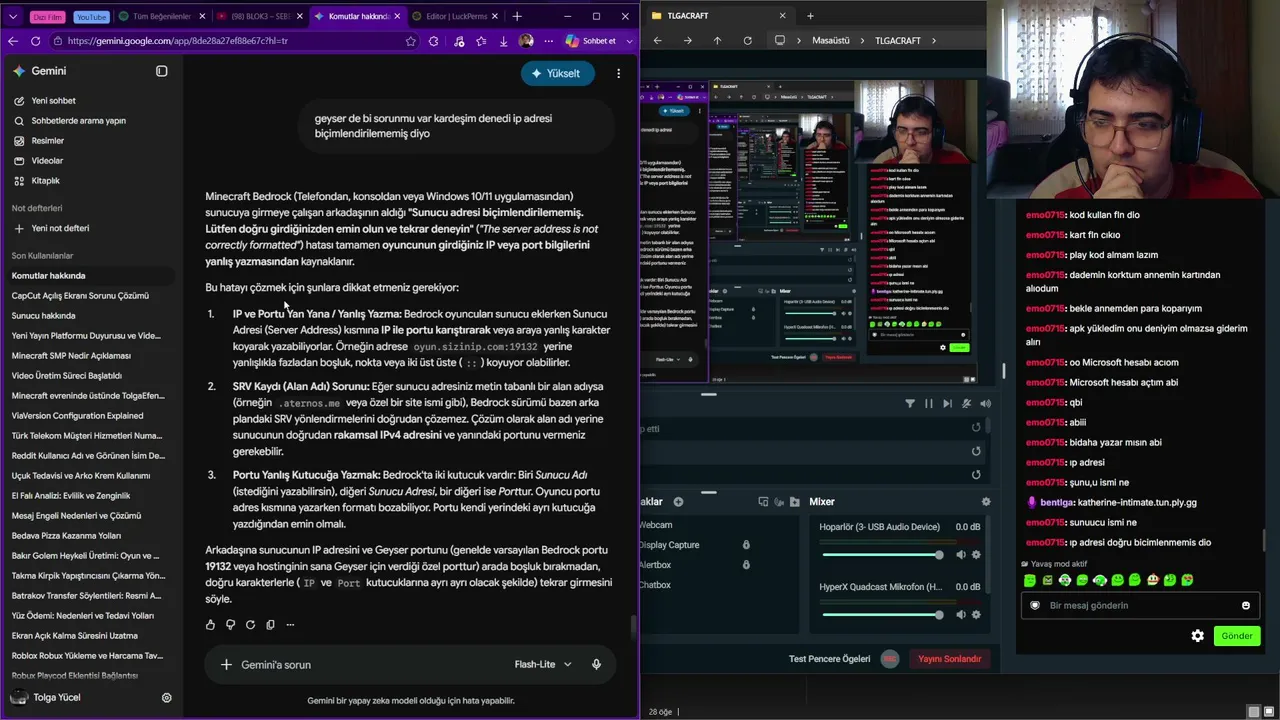
Task: Send chat message with Gönder button
Action: pyautogui.click(x=1237, y=636)
